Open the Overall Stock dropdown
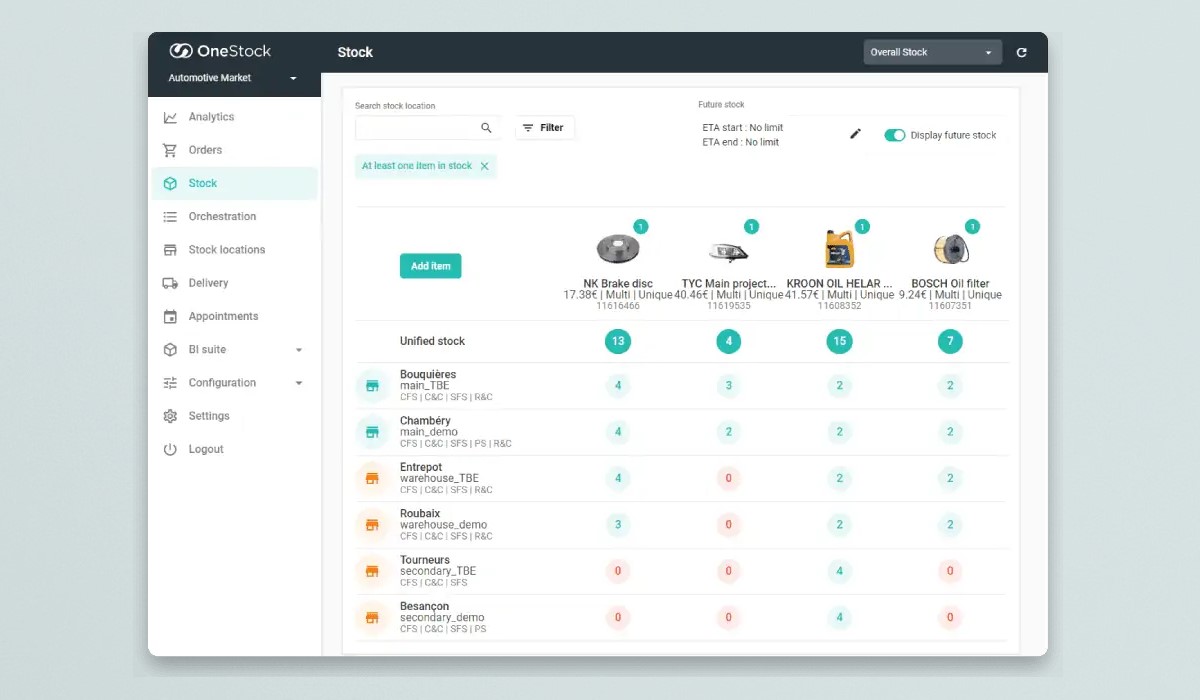This screenshot has width=1200, height=700. coord(931,53)
